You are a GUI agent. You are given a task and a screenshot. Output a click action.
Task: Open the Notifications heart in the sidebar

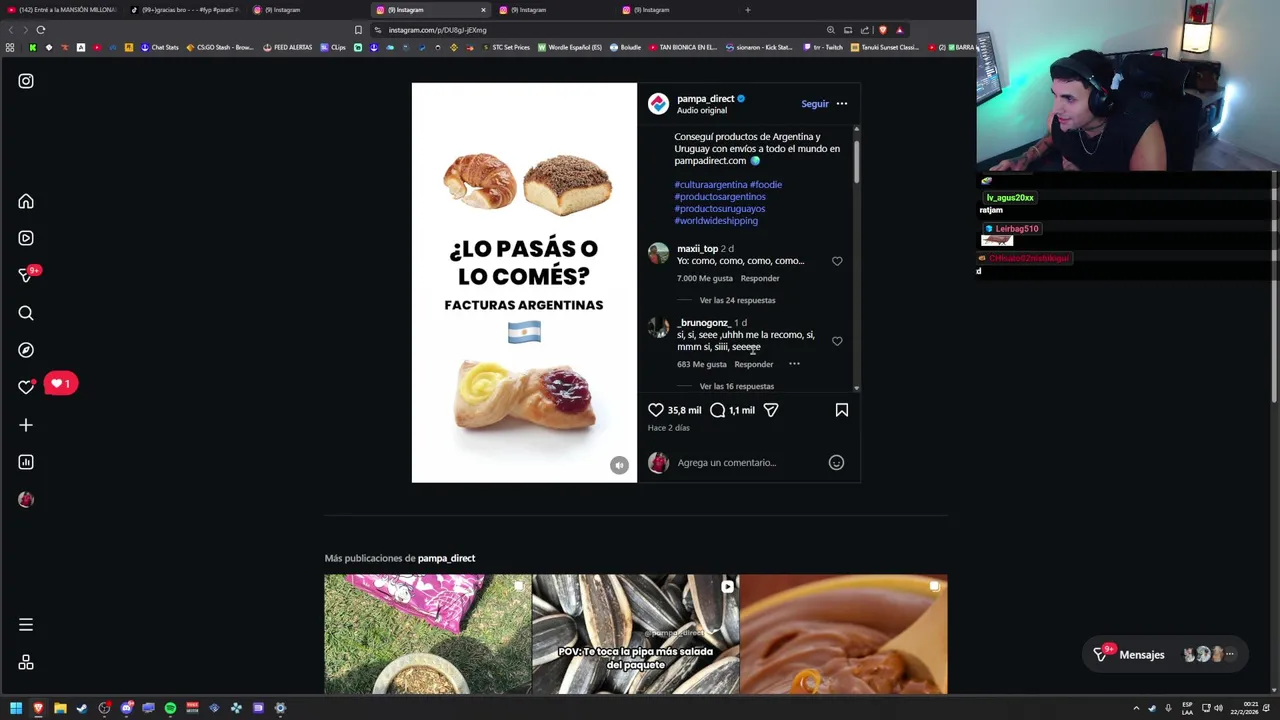26,387
